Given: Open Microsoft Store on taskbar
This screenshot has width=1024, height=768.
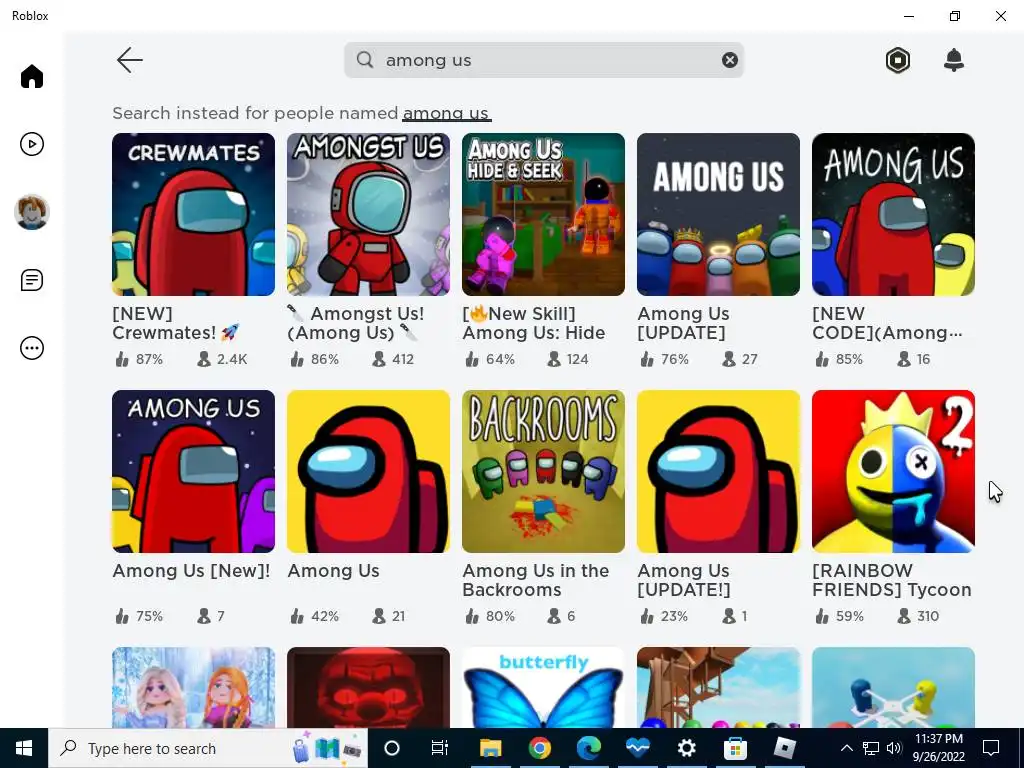Looking at the screenshot, I should pos(735,748).
